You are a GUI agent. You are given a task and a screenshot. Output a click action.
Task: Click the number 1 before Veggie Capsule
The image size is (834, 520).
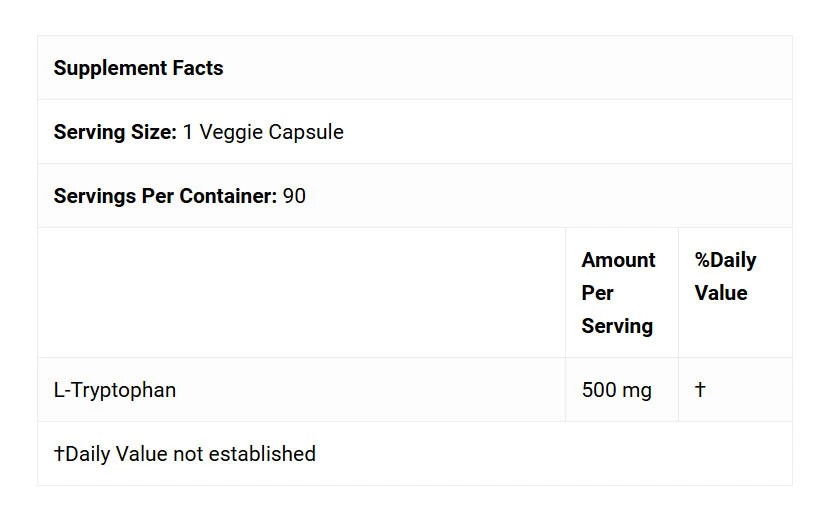tap(188, 132)
